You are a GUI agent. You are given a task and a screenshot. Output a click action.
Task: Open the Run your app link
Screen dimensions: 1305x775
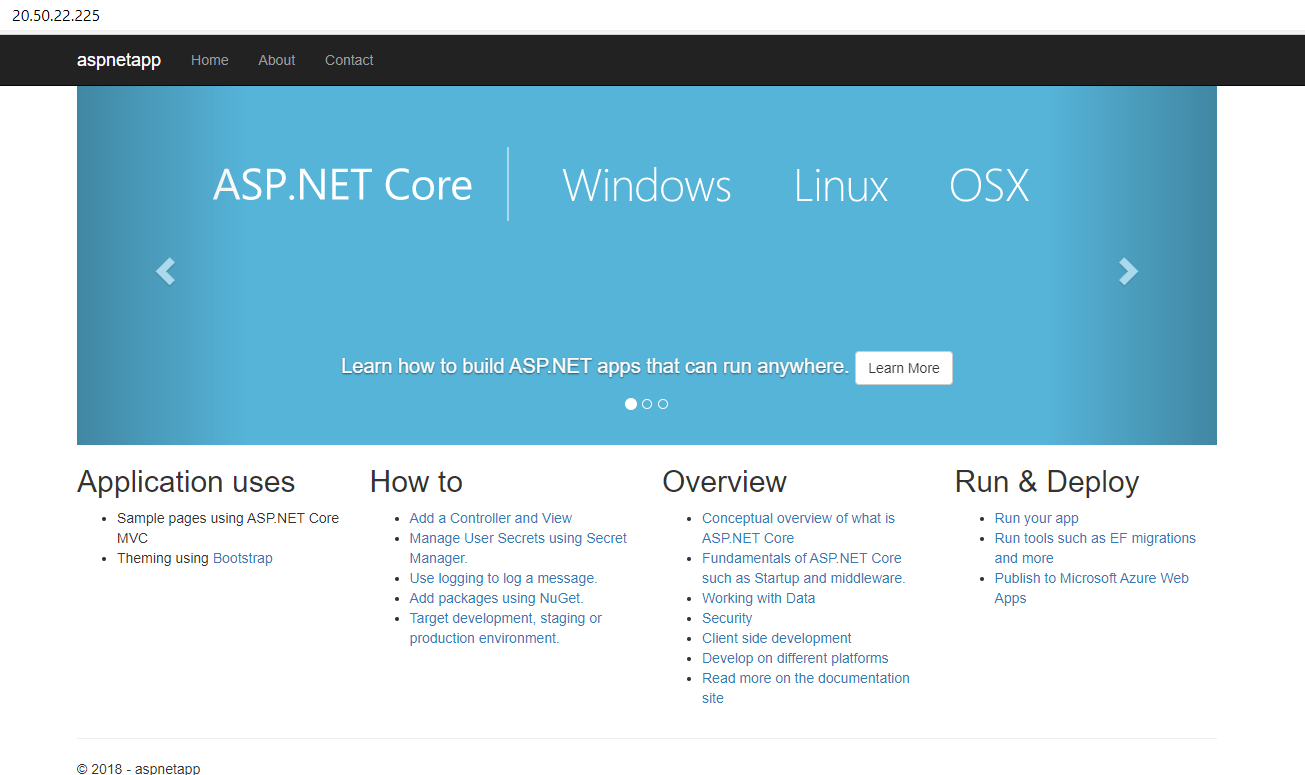pos(1037,518)
